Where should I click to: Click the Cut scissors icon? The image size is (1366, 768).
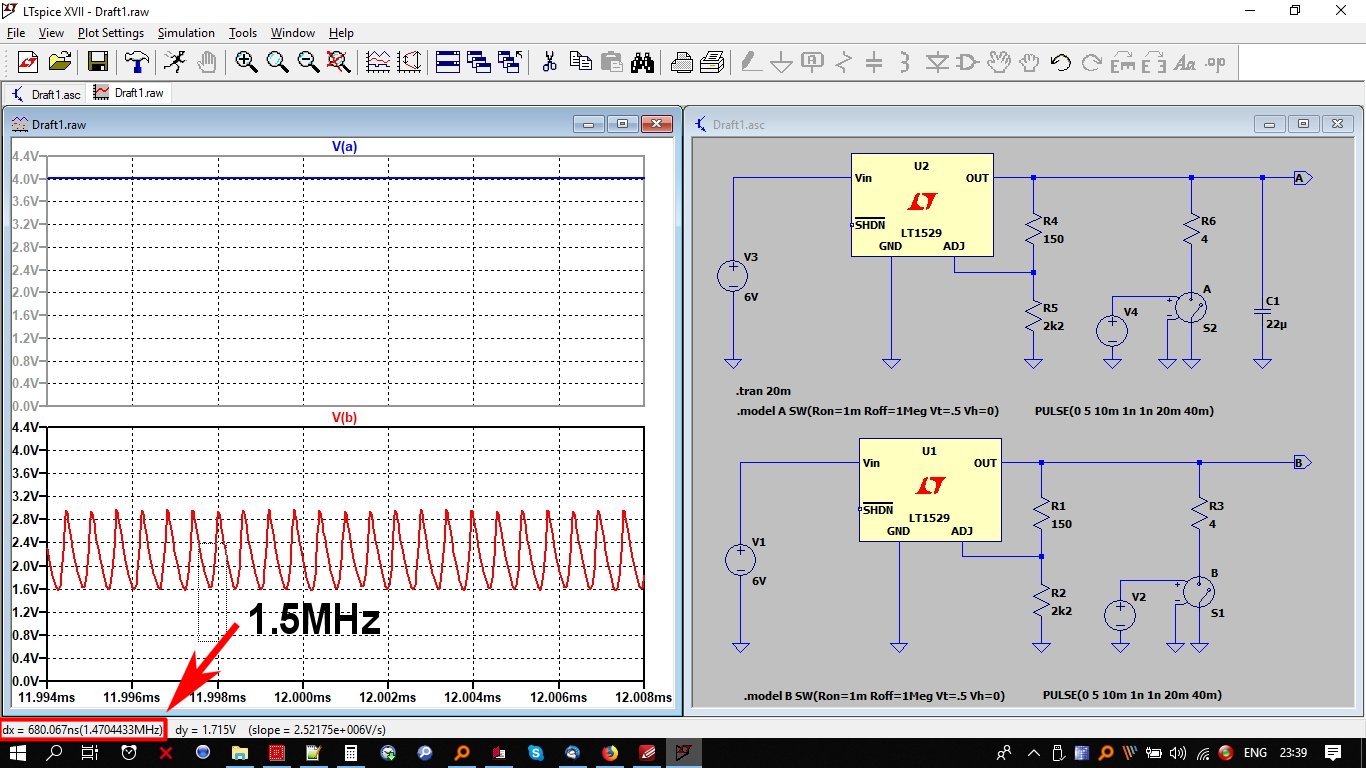tap(549, 63)
